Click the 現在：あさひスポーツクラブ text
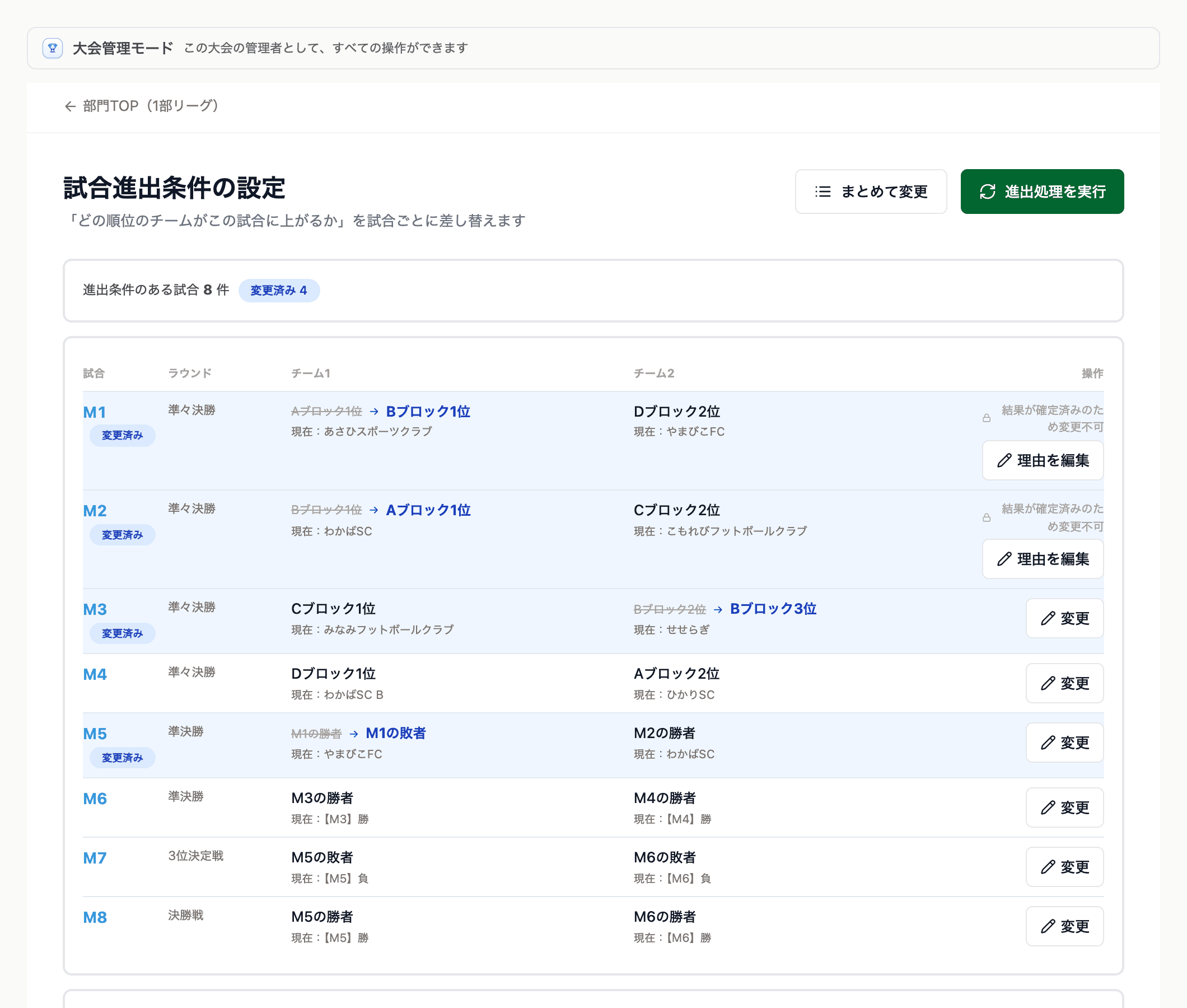1187x1008 pixels. 362,432
